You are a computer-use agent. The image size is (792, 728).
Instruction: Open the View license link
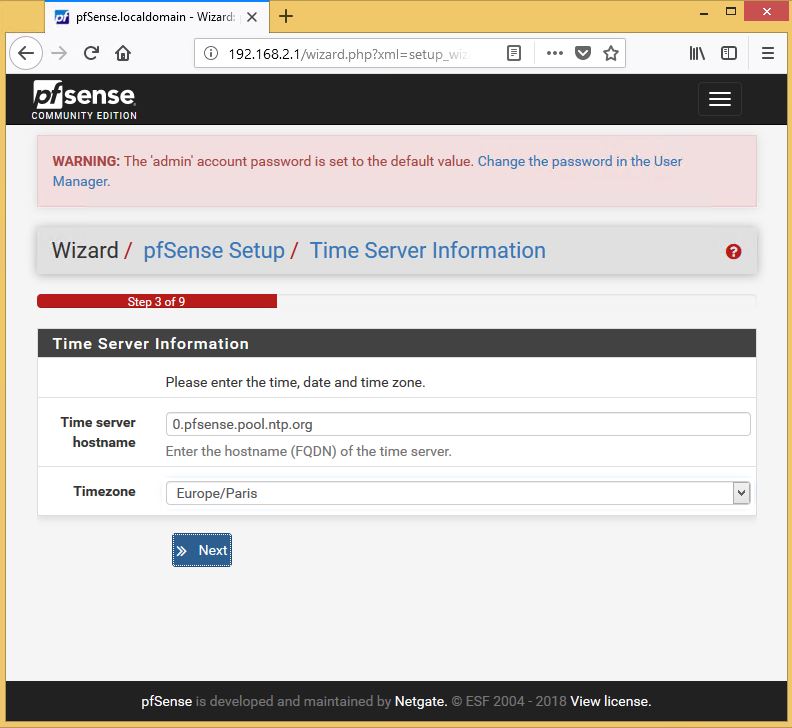pos(611,701)
